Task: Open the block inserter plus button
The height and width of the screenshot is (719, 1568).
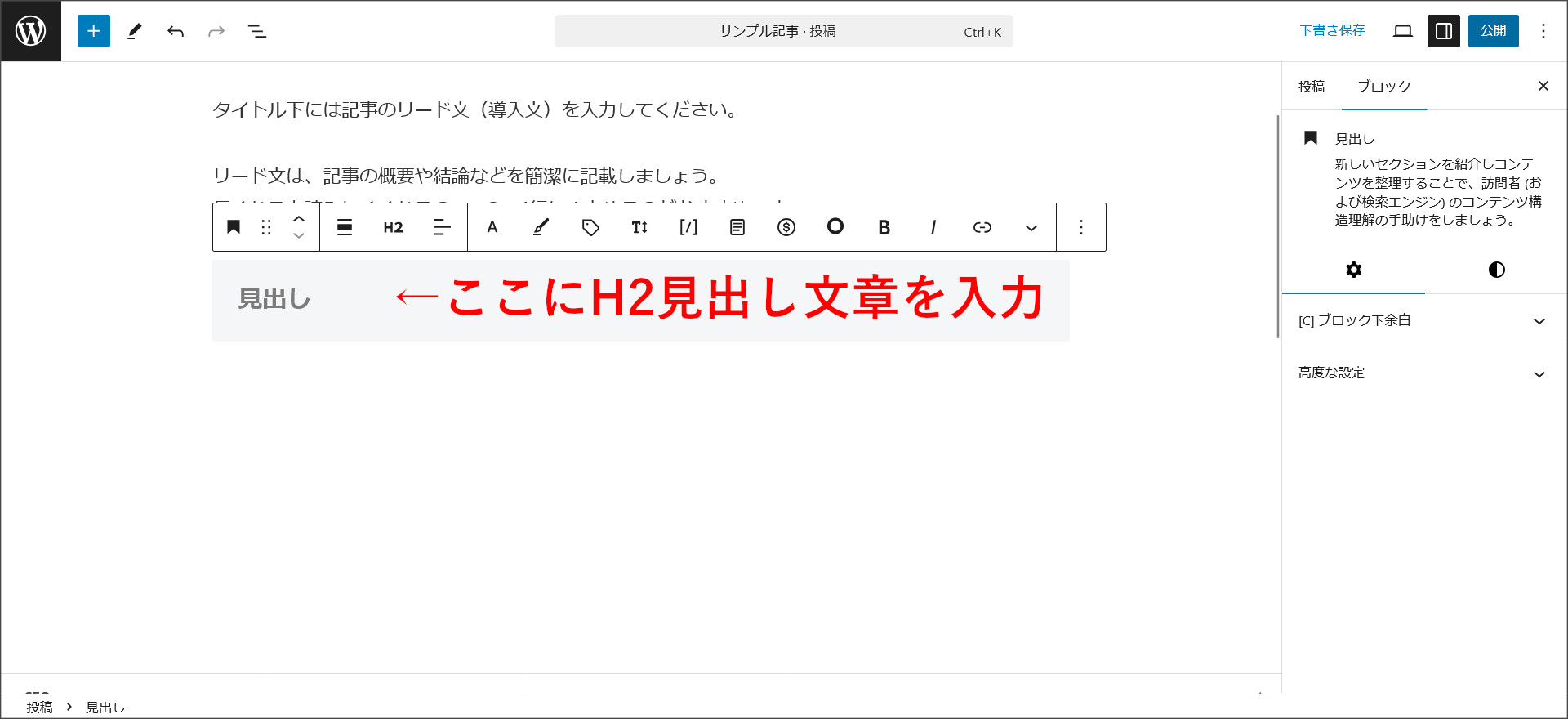Action: pyautogui.click(x=94, y=31)
